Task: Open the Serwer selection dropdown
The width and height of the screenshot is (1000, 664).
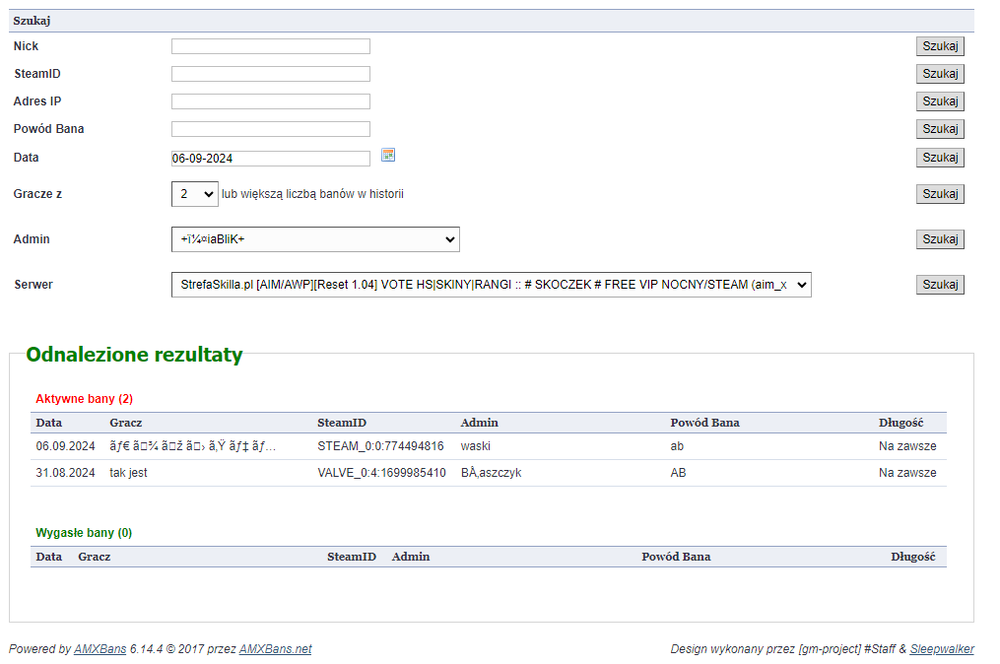Action: click(x=491, y=284)
